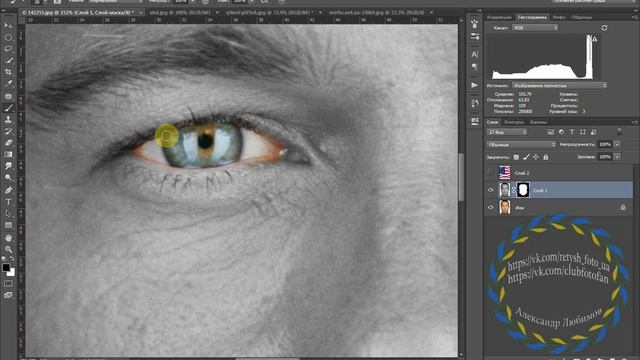
Task: Click the histogram cached data warning triangle
Action: (x=595, y=39)
